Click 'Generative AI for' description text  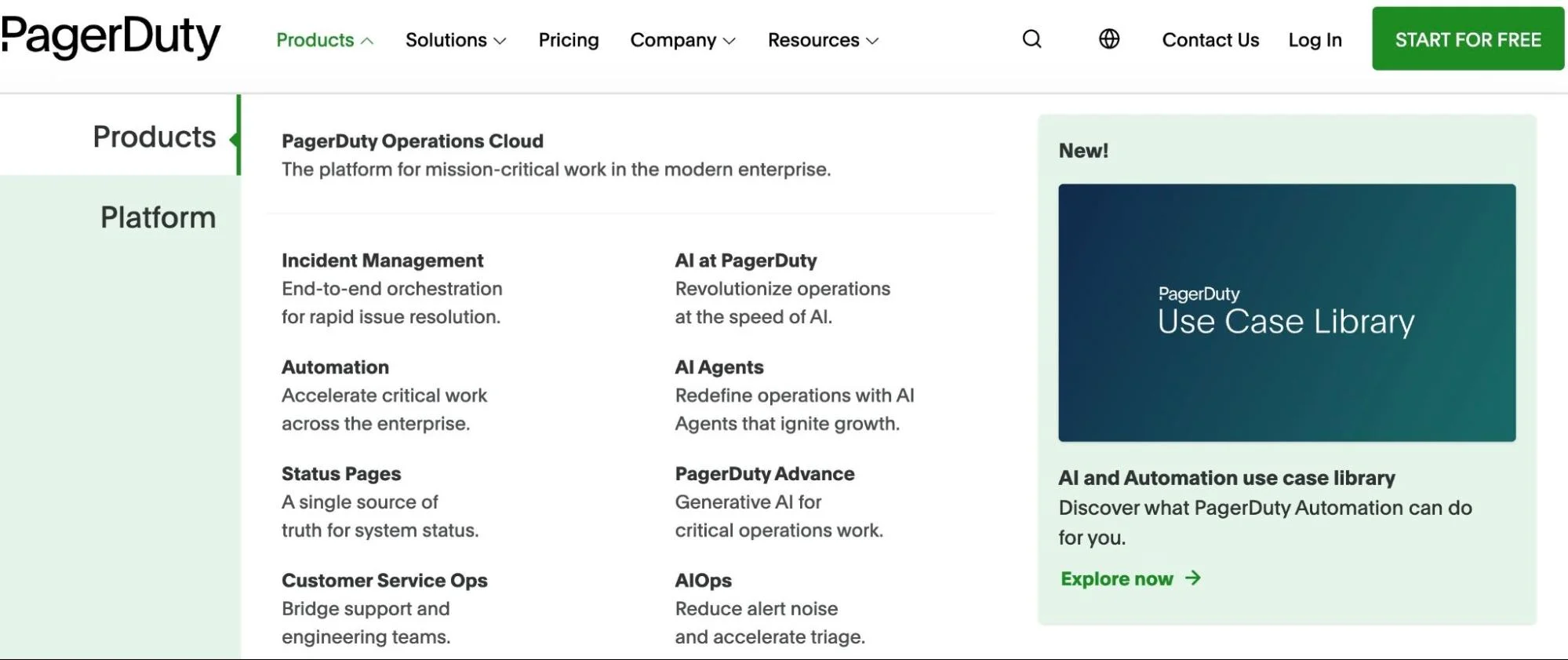748,502
